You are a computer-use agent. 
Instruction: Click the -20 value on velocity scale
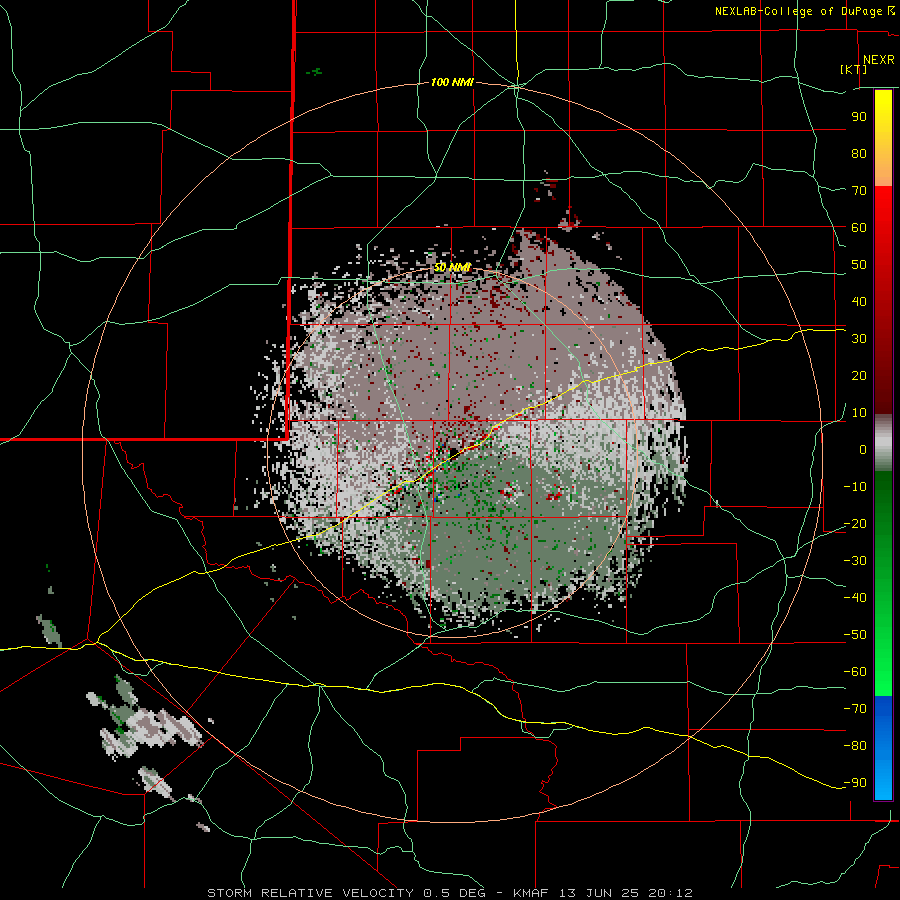coord(855,523)
